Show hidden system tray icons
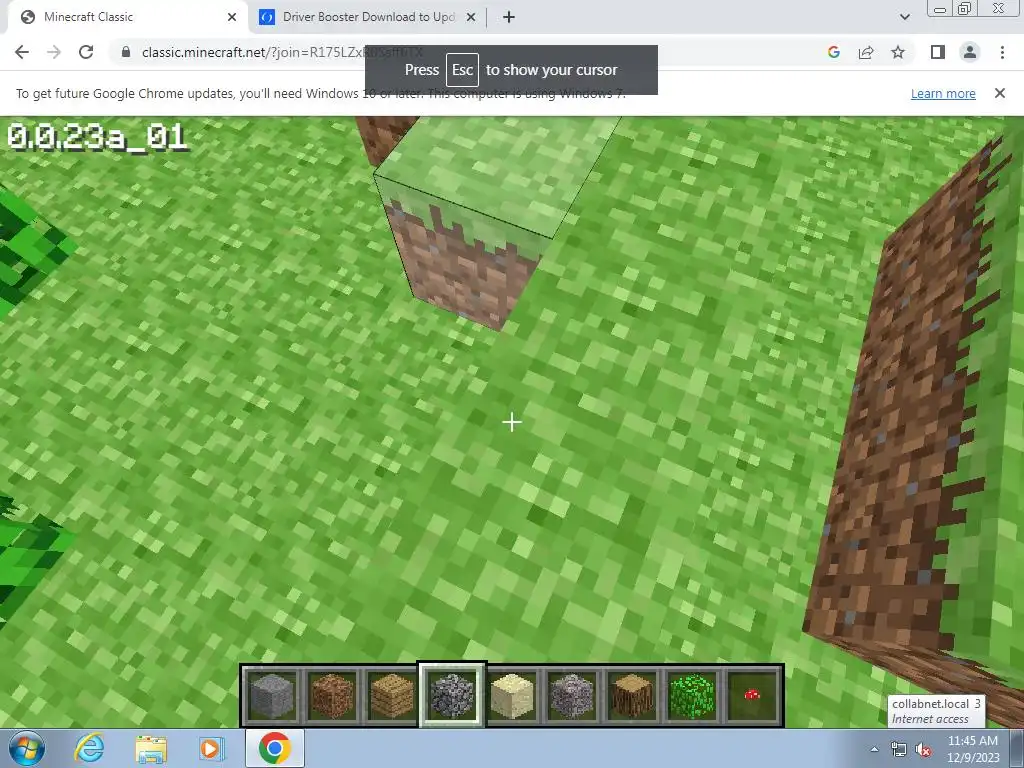 point(874,749)
